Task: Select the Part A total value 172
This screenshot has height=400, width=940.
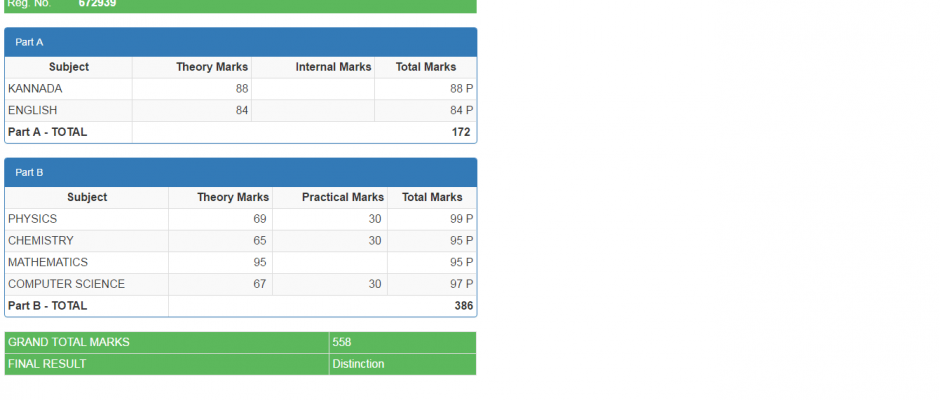Action: tap(461, 132)
